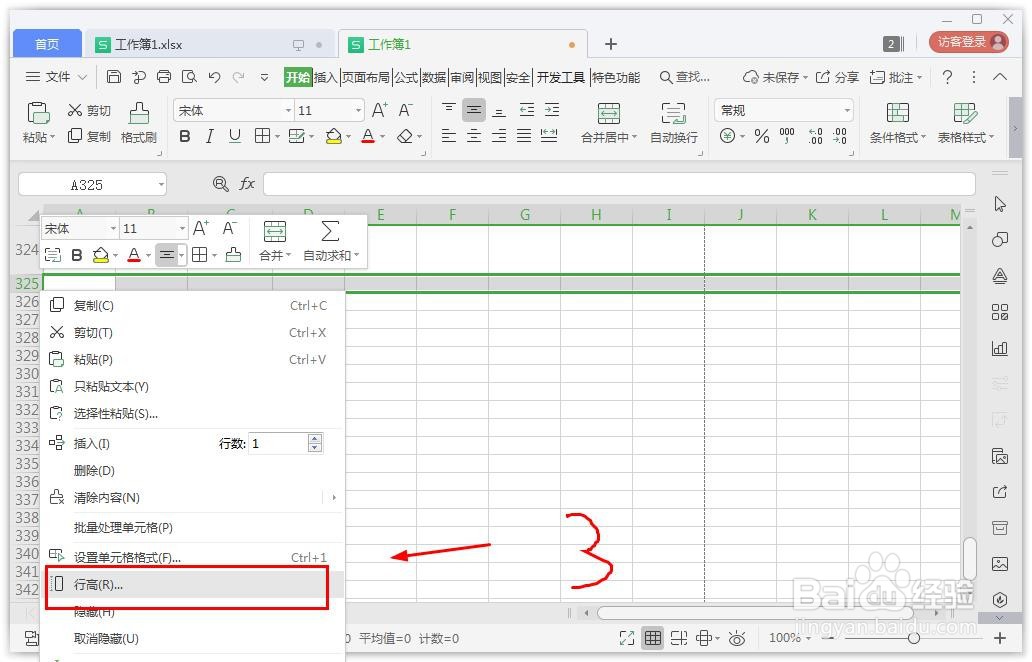Collapse the ribbon with the up chevron
The image size is (1032, 662).
[x=1000, y=77]
